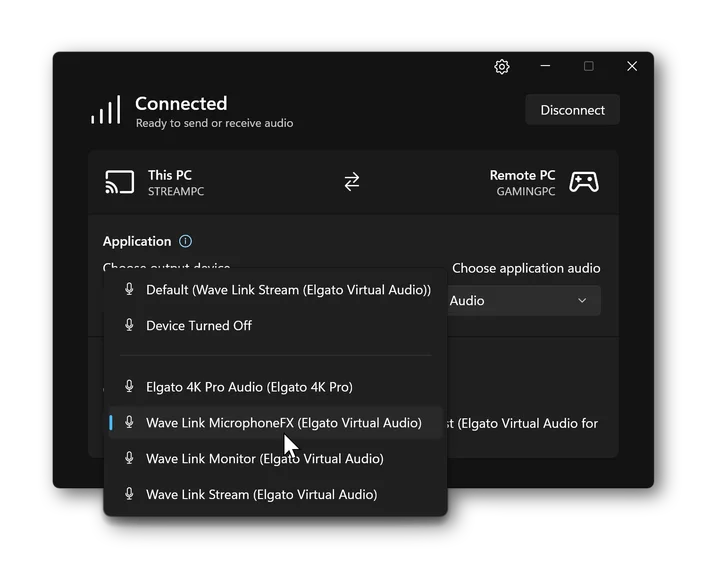Expand the application audio dropdown
702x583 pixels.
click(524, 300)
